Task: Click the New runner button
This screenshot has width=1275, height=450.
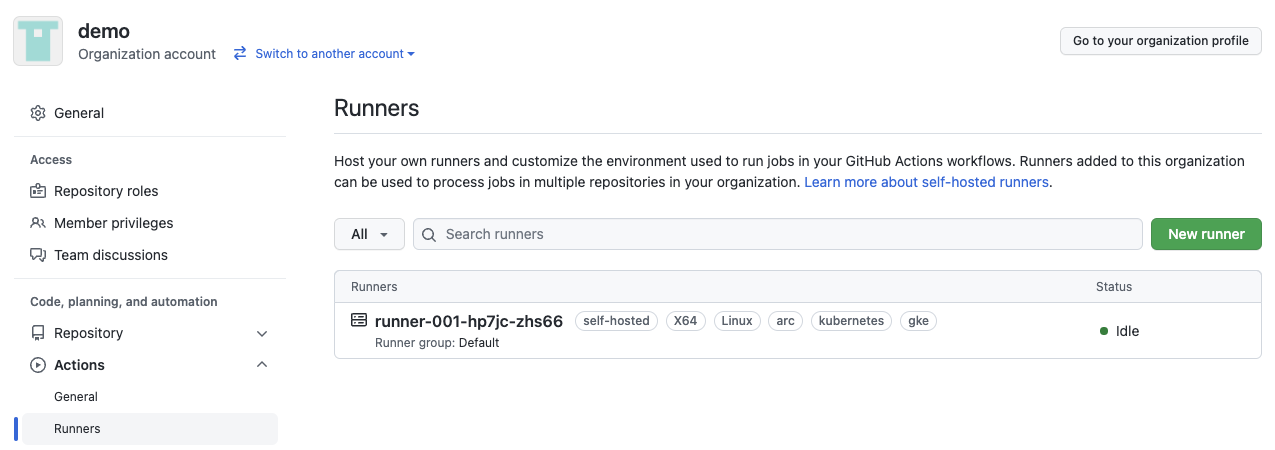Action: [x=1206, y=234]
